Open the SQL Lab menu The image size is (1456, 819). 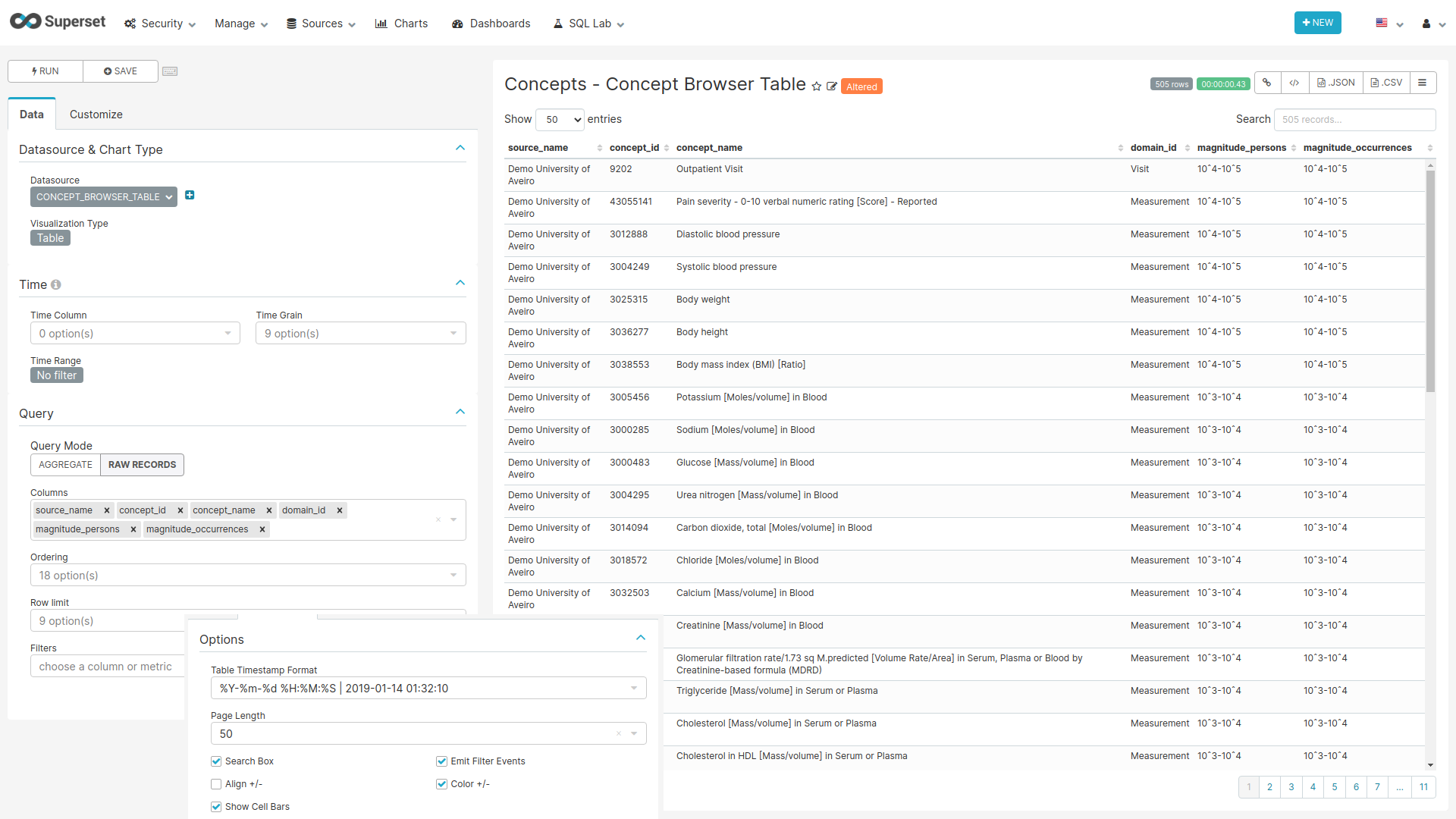click(x=588, y=24)
